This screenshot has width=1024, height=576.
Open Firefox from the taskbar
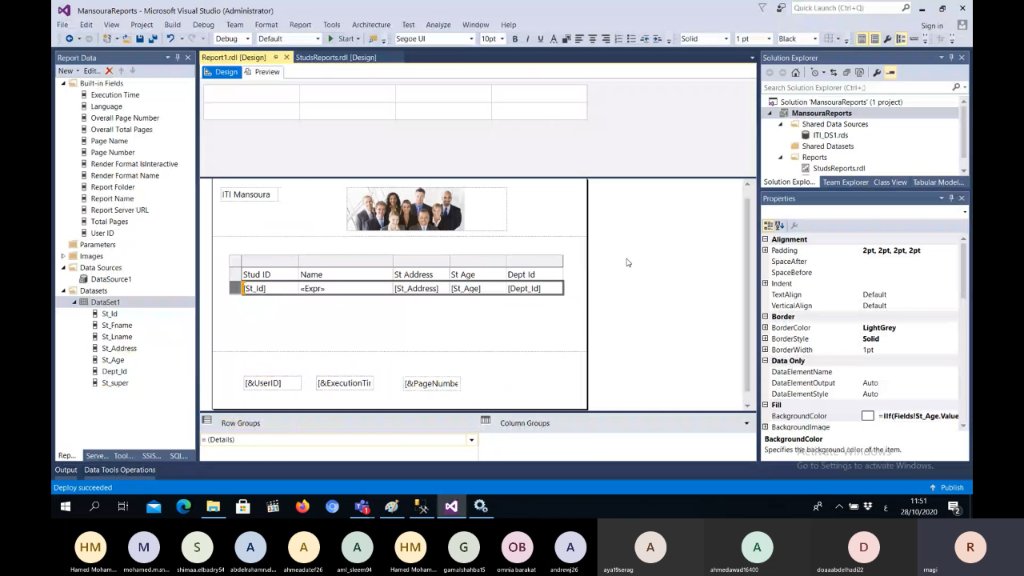pos(302,507)
